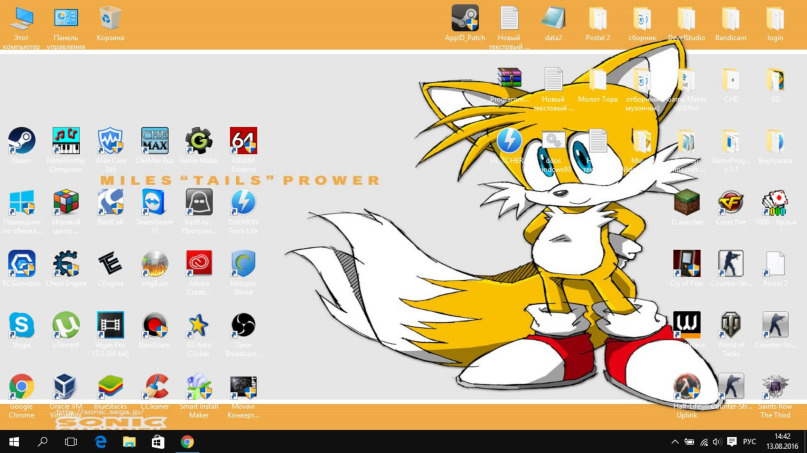Launch Cheat Engine from the desktop
The width and height of the screenshot is (807, 453).
point(66,264)
